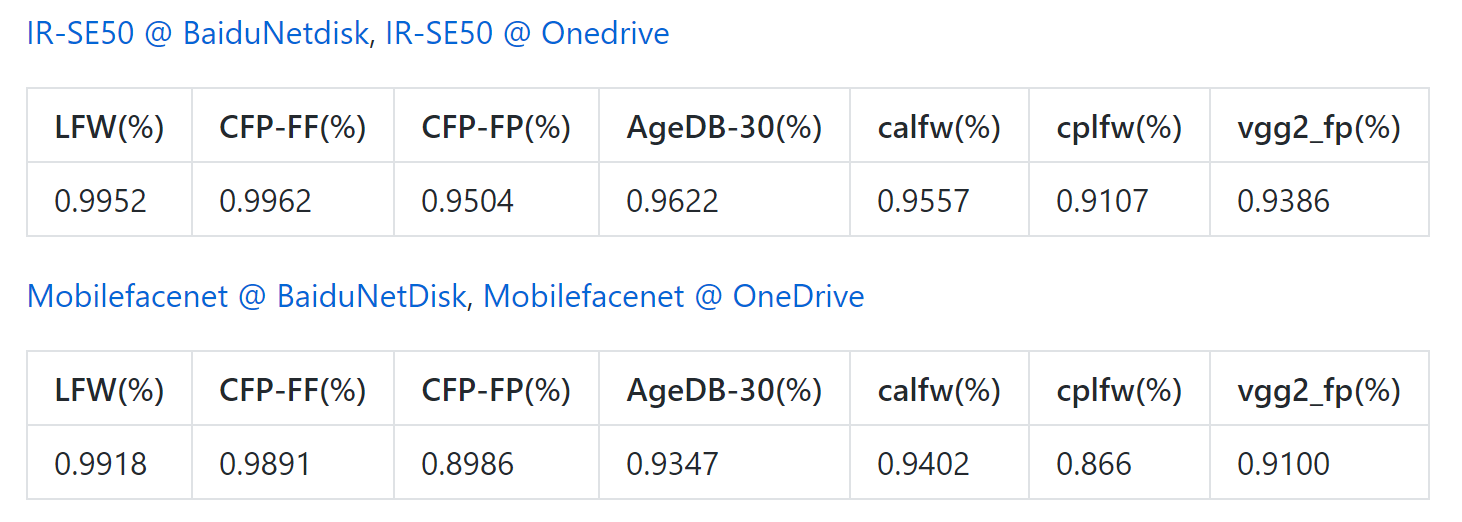Select the 0.9952 LFW value cell
The height and width of the screenshot is (522, 1462).
click(110, 200)
